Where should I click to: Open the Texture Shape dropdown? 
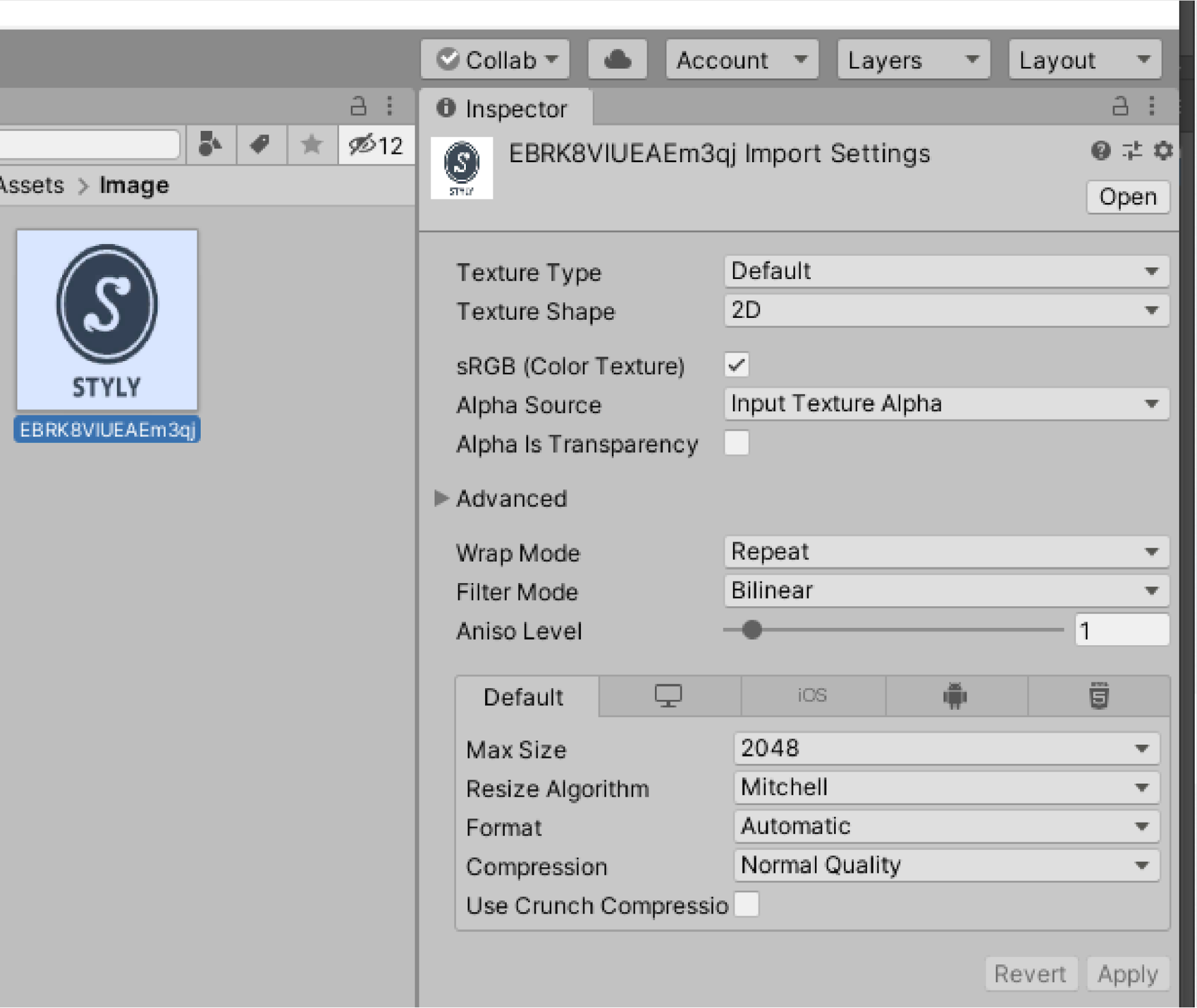[946, 311]
